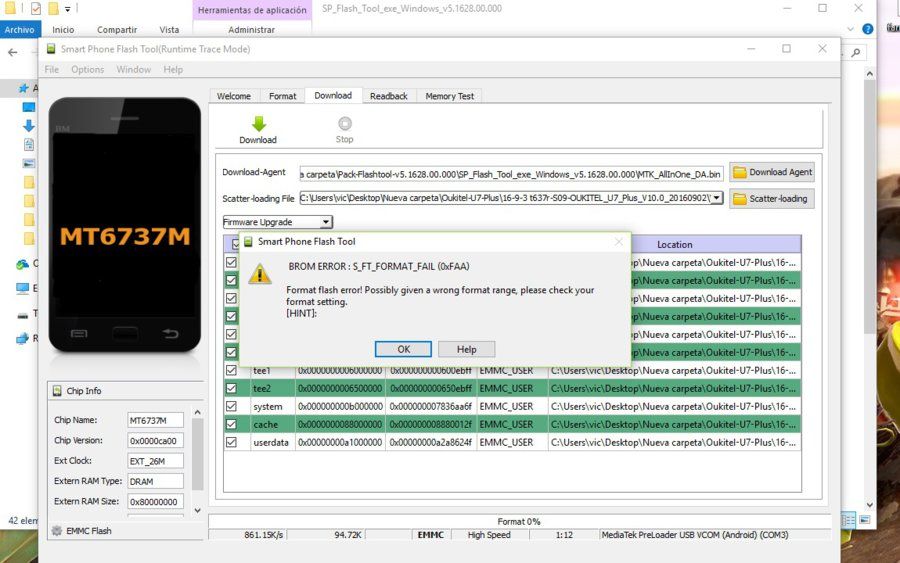
Task: Click the Quick access star icon in Explorer
Action: [x=24, y=88]
